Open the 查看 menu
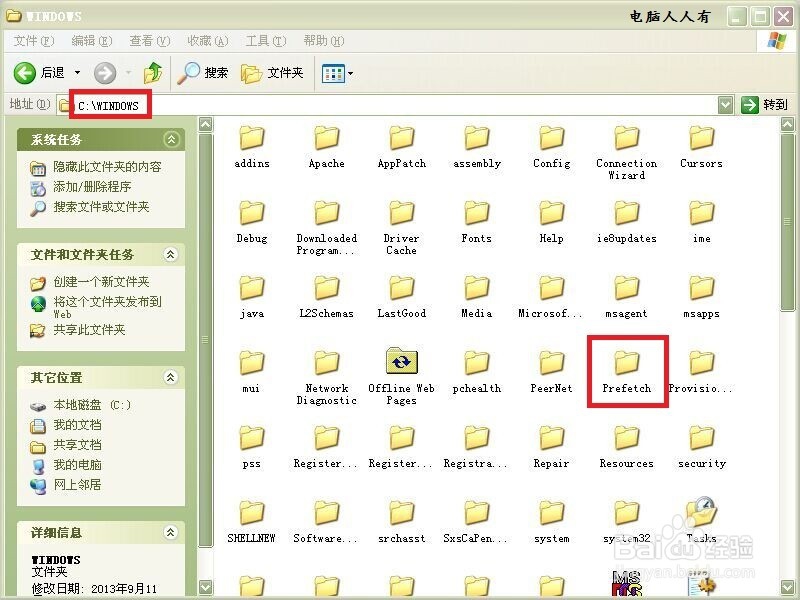 145,40
